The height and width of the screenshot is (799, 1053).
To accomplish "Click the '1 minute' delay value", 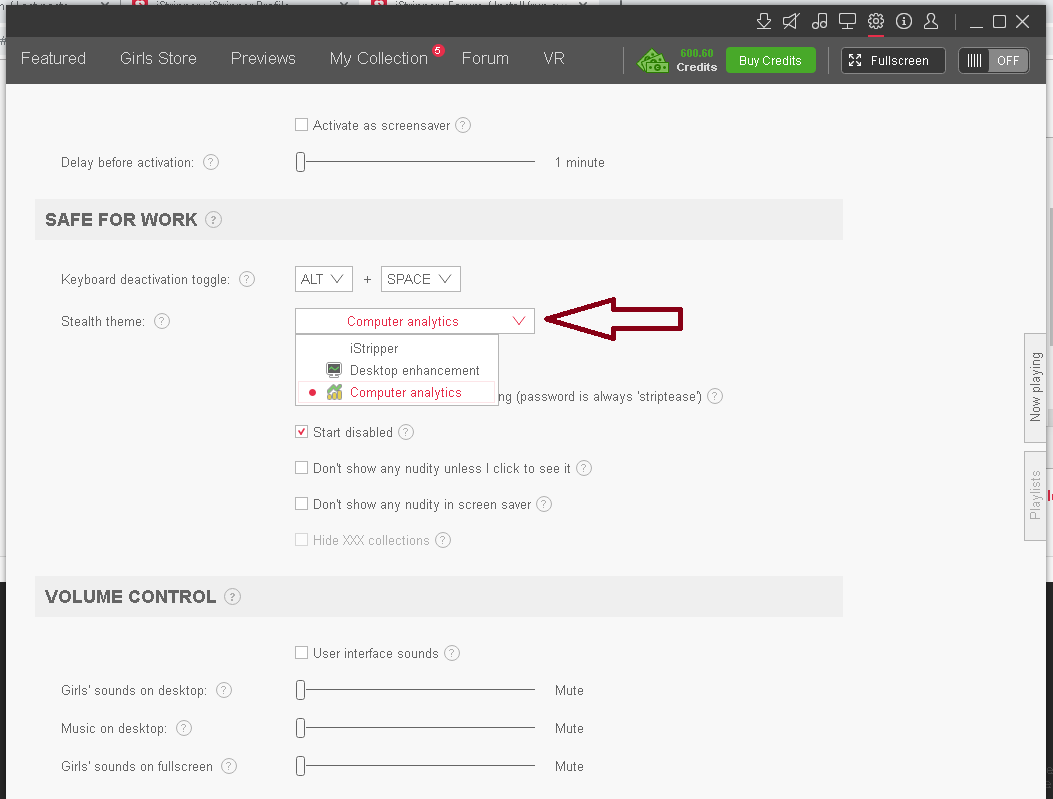I will 580,162.
